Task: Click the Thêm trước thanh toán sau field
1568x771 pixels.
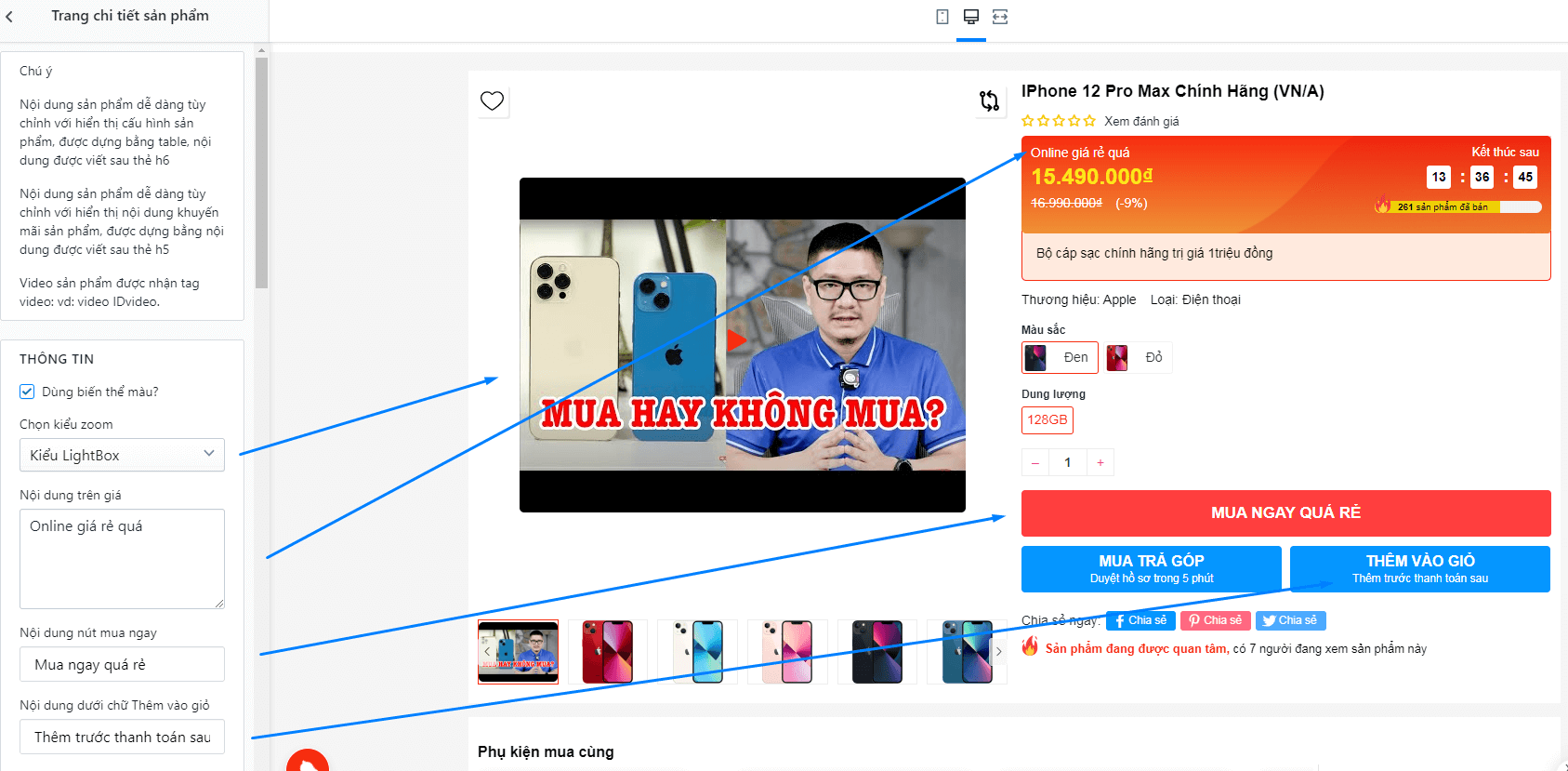Action: click(x=122, y=737)
